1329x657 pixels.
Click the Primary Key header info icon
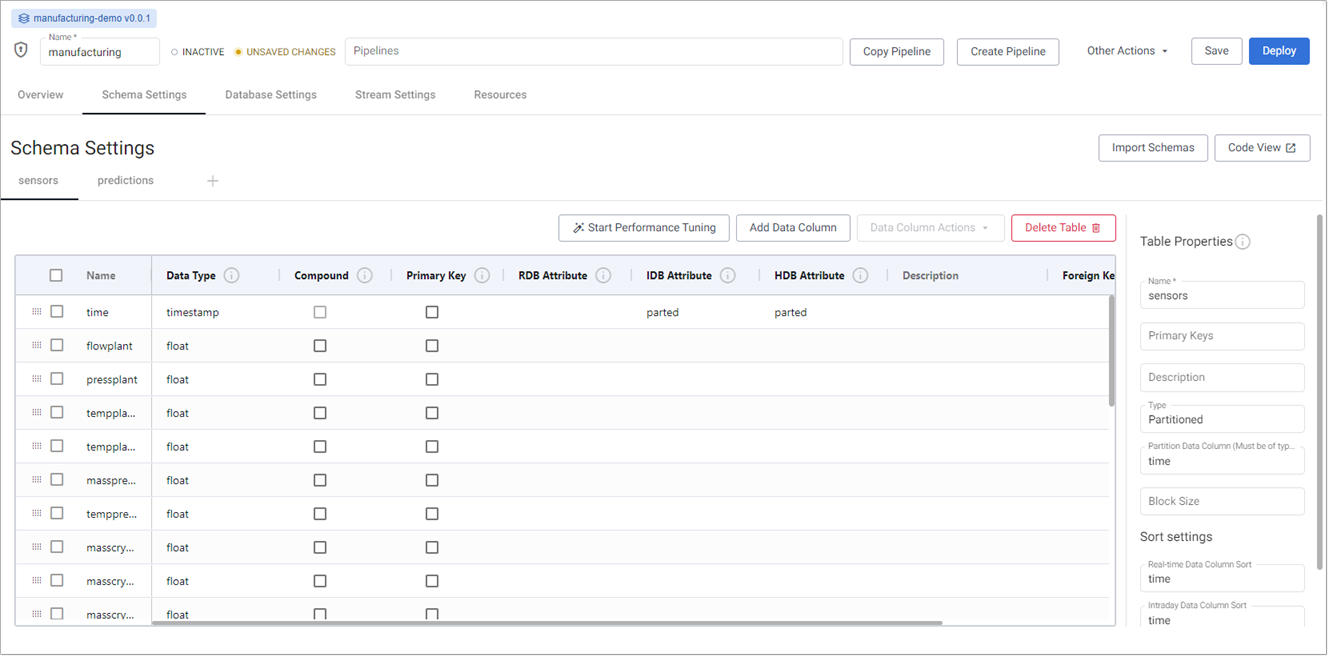(x=480, y=275)
